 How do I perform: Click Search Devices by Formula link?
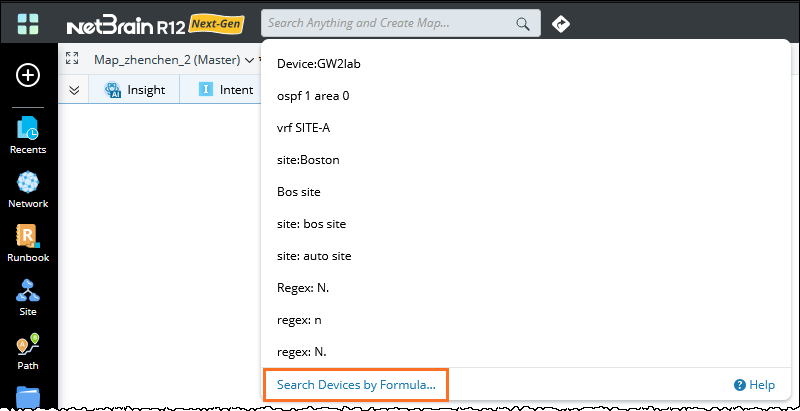[356, 384]
